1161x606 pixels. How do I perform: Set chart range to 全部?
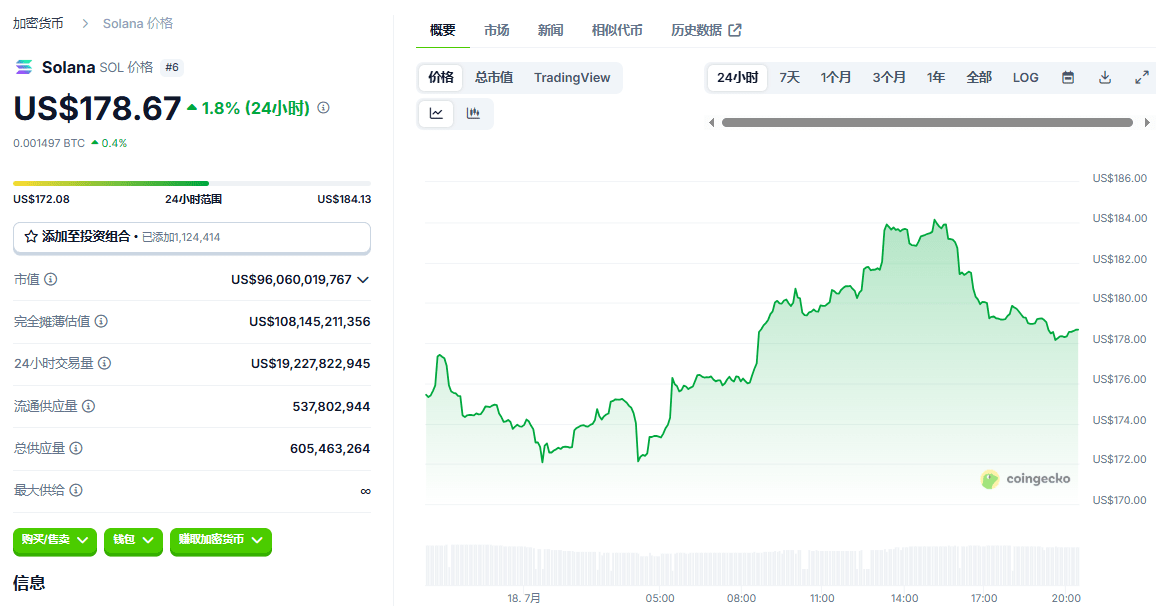click(x=979, y=78)
